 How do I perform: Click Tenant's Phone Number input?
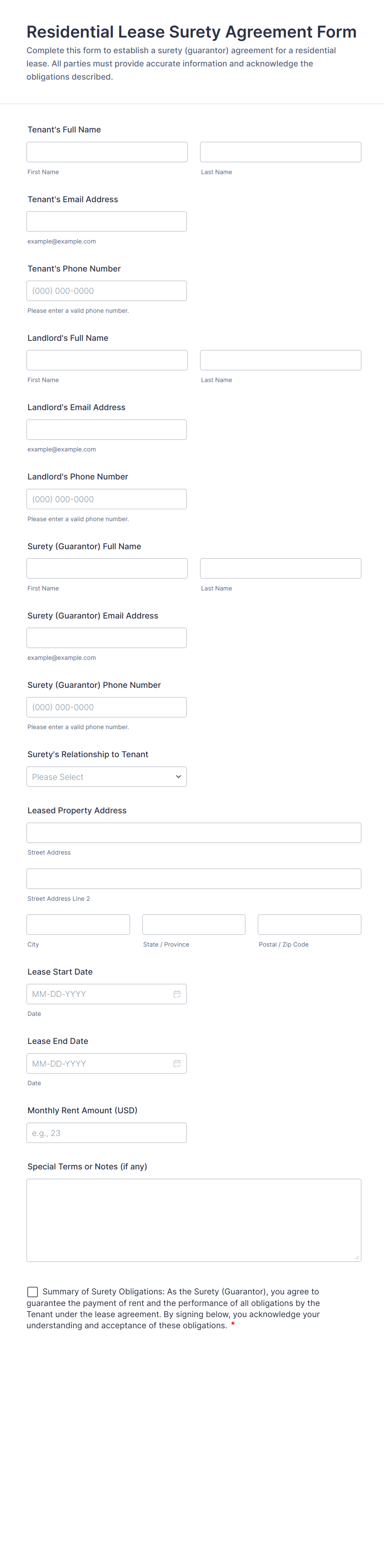(107, 291)
